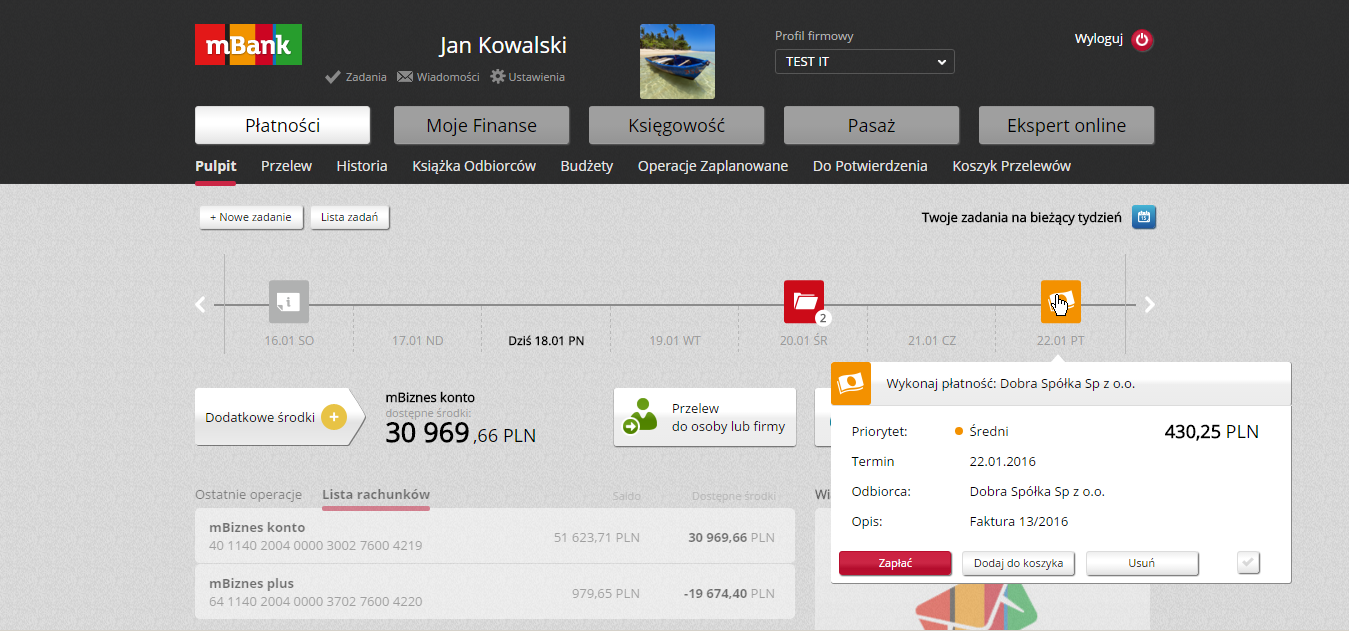This screenshot has height=632, width=1349.
Task: Click the Usuń button in task popup
Action: (1142, 563)
